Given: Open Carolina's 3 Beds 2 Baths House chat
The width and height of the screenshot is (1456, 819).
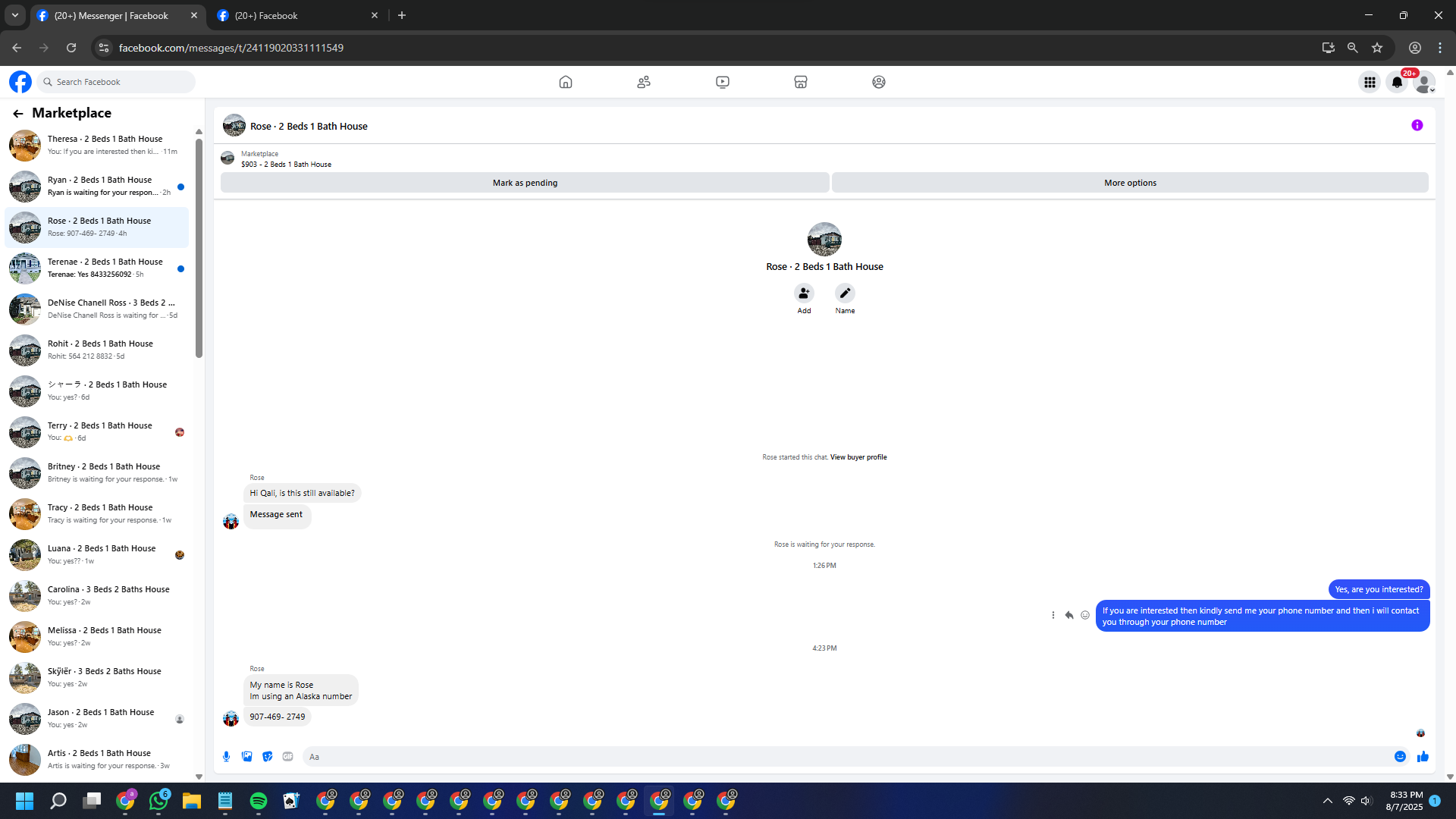Looking at the screenshot, I should pyautogui.click(x=97, y=596).
